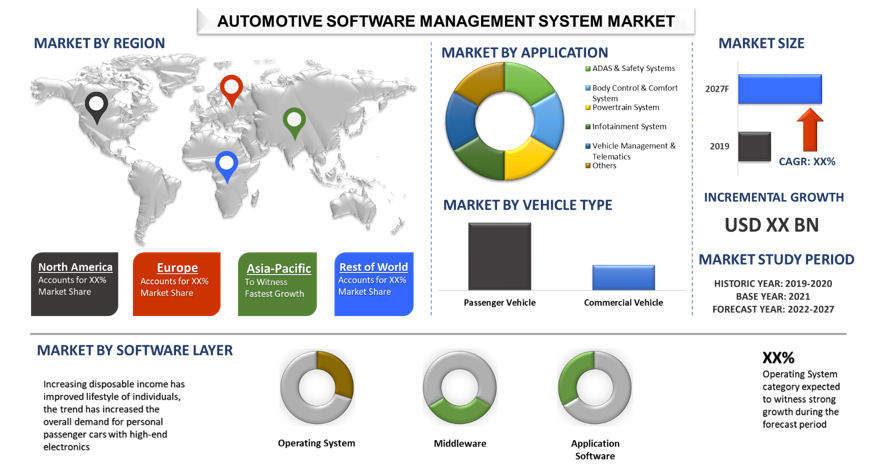The image size is (880, 471).
Task: Click the Rest of World card
Action: tap(373, 284)
